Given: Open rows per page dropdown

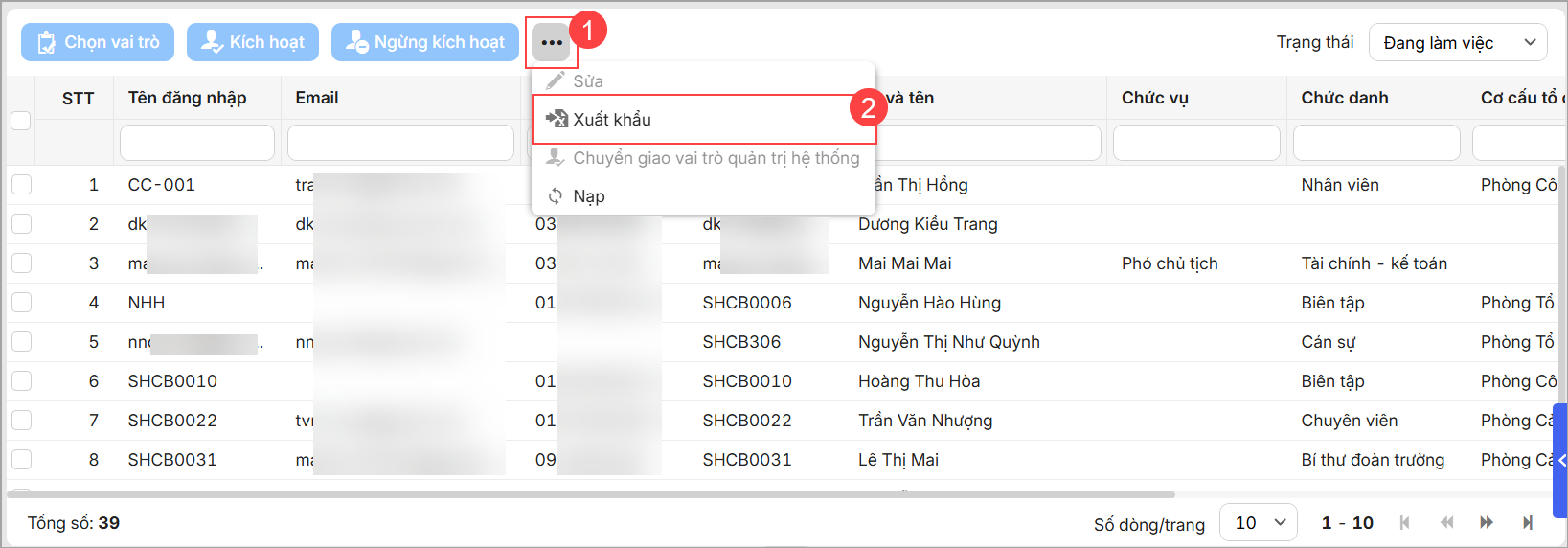Looking at the screenshot, I should click(1258, 522).
